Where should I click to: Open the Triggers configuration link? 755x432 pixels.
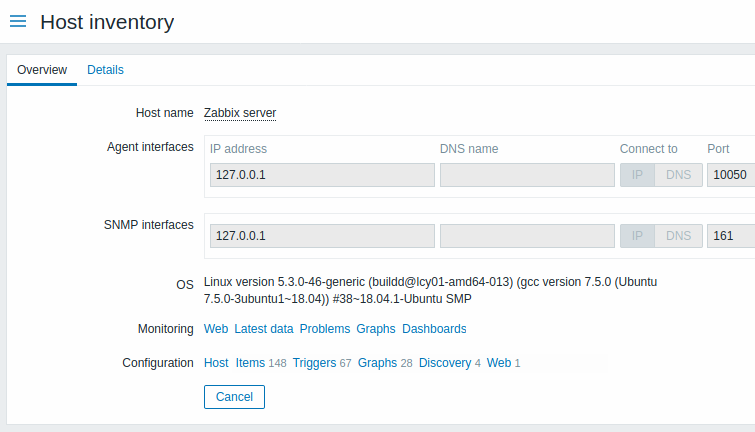point(314,363)
